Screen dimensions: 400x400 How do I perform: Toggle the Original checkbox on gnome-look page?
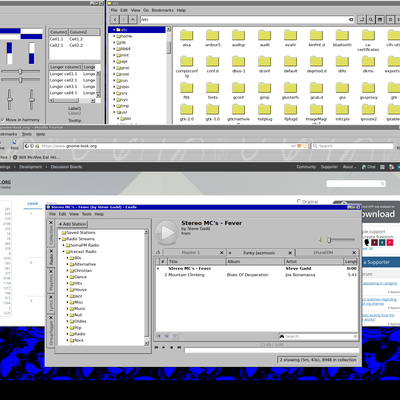(299, 201)
